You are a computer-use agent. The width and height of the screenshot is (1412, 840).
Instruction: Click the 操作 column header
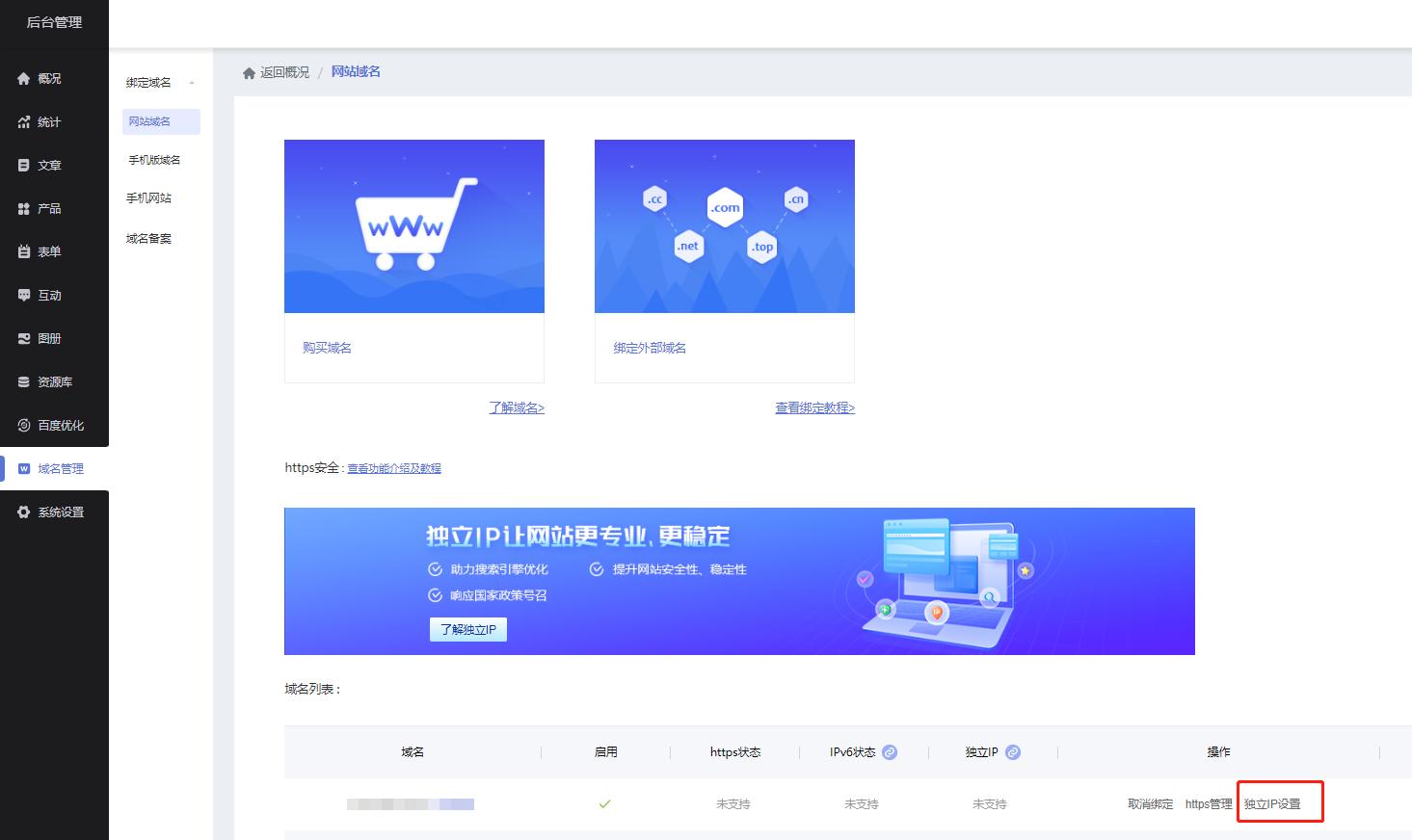tap(1219, 752)
